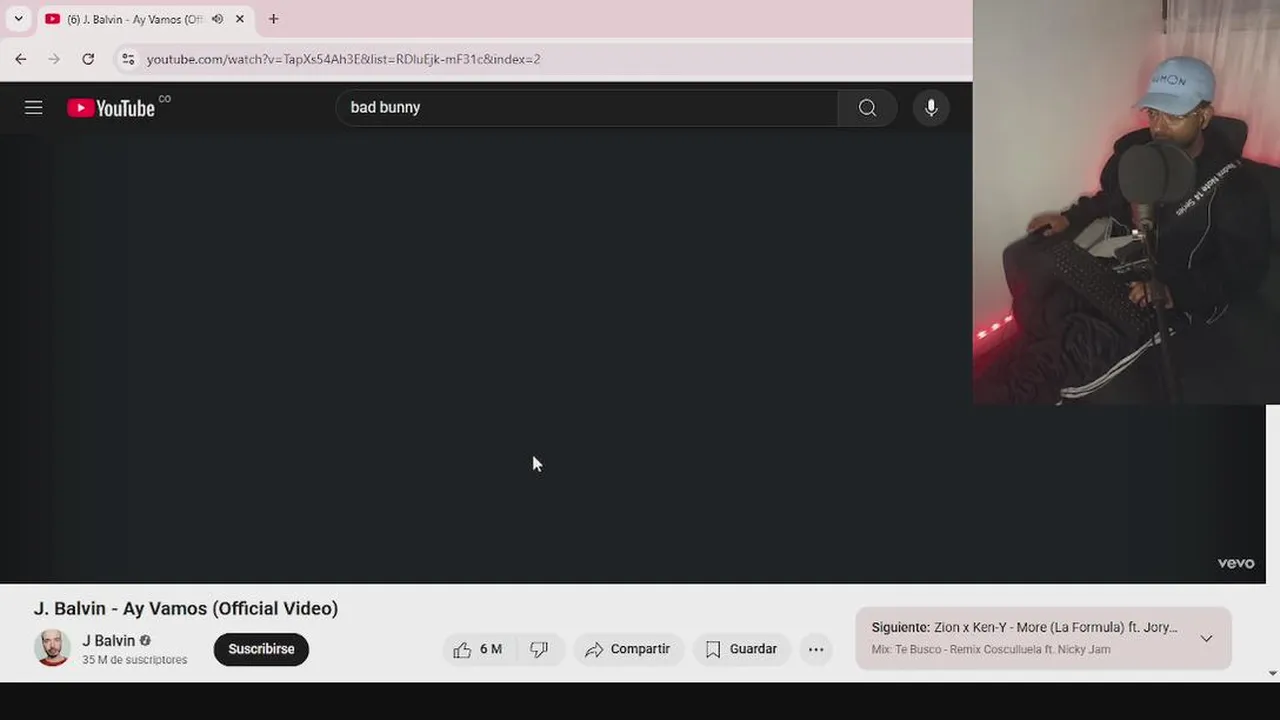
Task: Reload the page
Action: (88, 59)
